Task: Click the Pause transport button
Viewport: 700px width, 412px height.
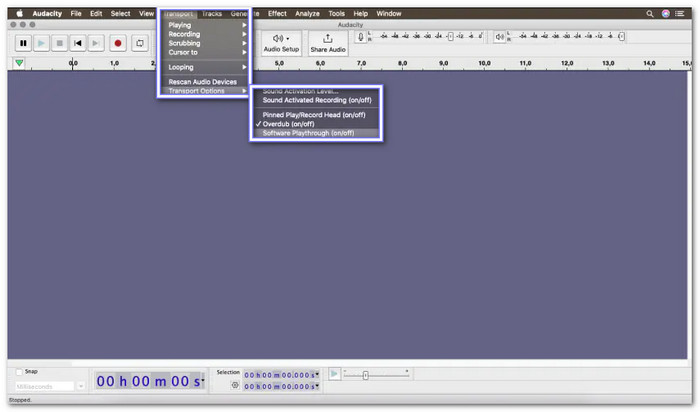Action: click(x=23, y=43)
